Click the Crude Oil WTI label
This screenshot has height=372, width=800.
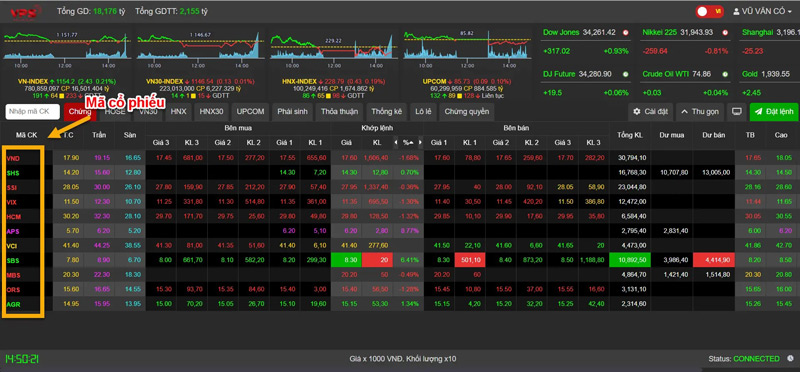coord(666,74)
